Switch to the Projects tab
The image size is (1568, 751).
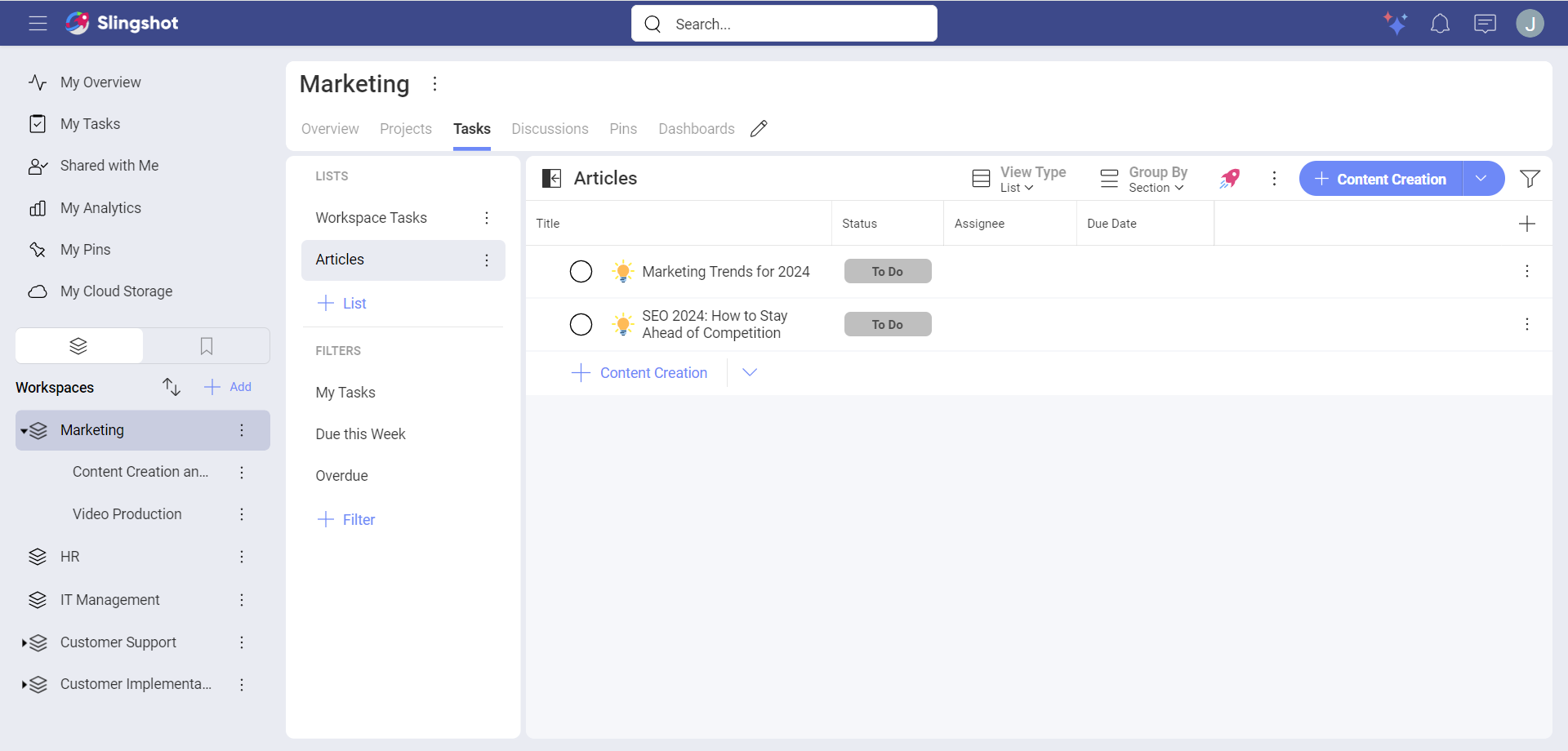(406, 129)
